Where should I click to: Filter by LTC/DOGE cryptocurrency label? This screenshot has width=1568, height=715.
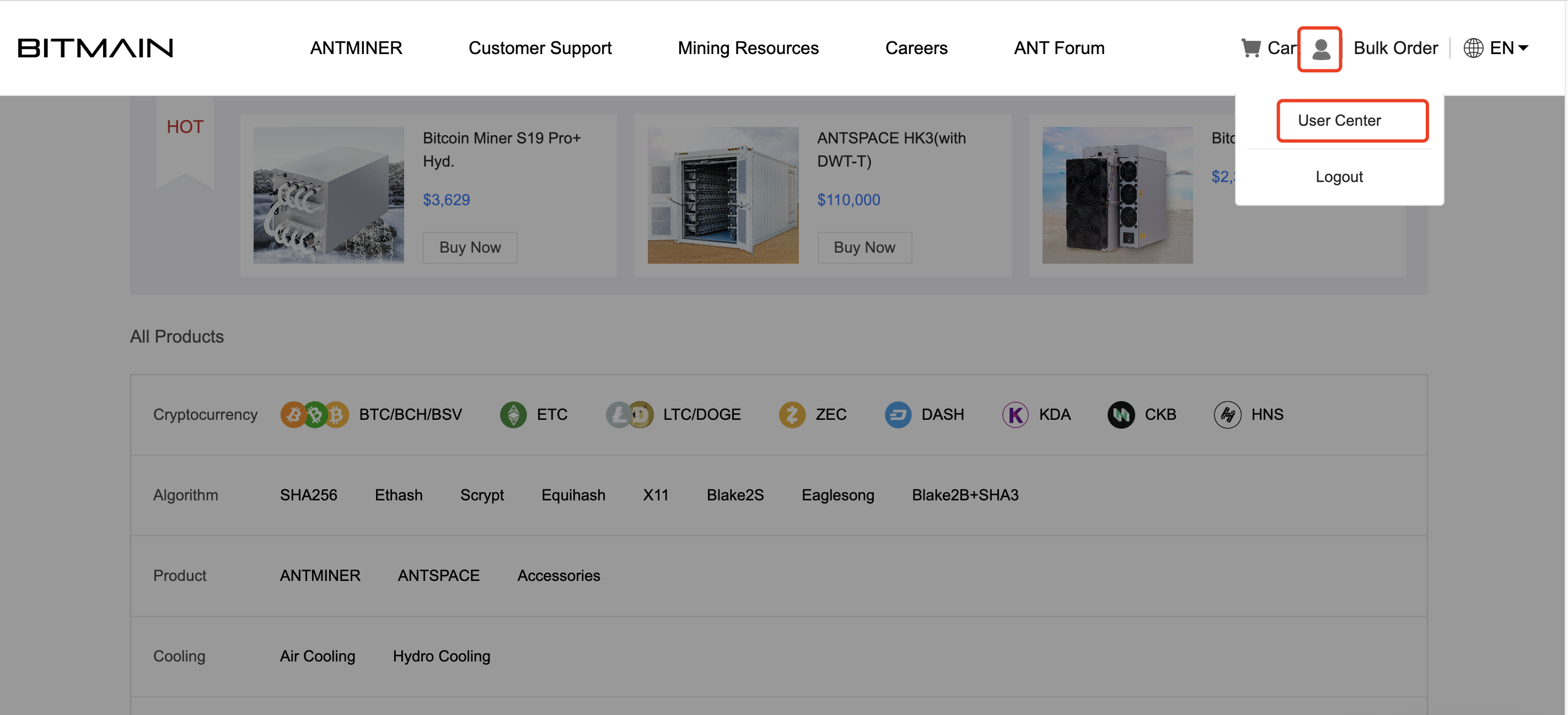[702, 415]
